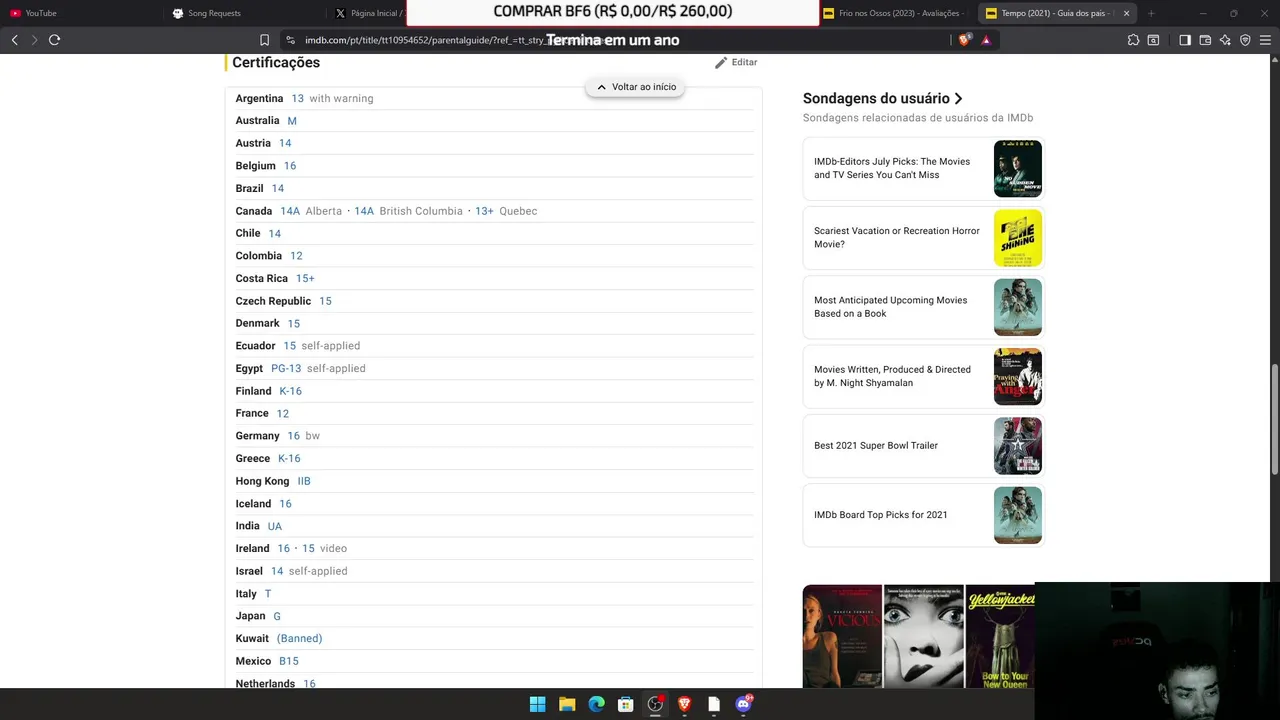Image resolution: width=1280 pixels, height=720 pixels.
Task: Click Costa Rica 15+ link
Action: click(305, 278)
